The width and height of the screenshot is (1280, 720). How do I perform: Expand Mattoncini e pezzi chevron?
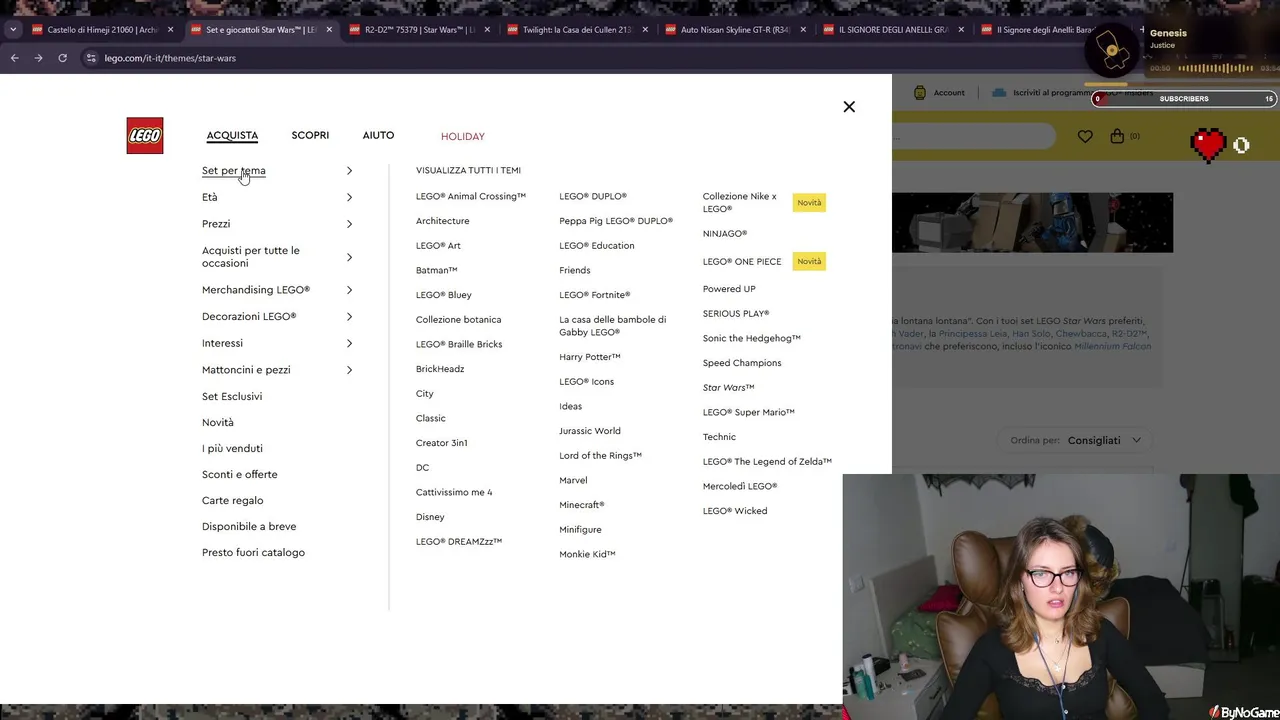(349, 370)
